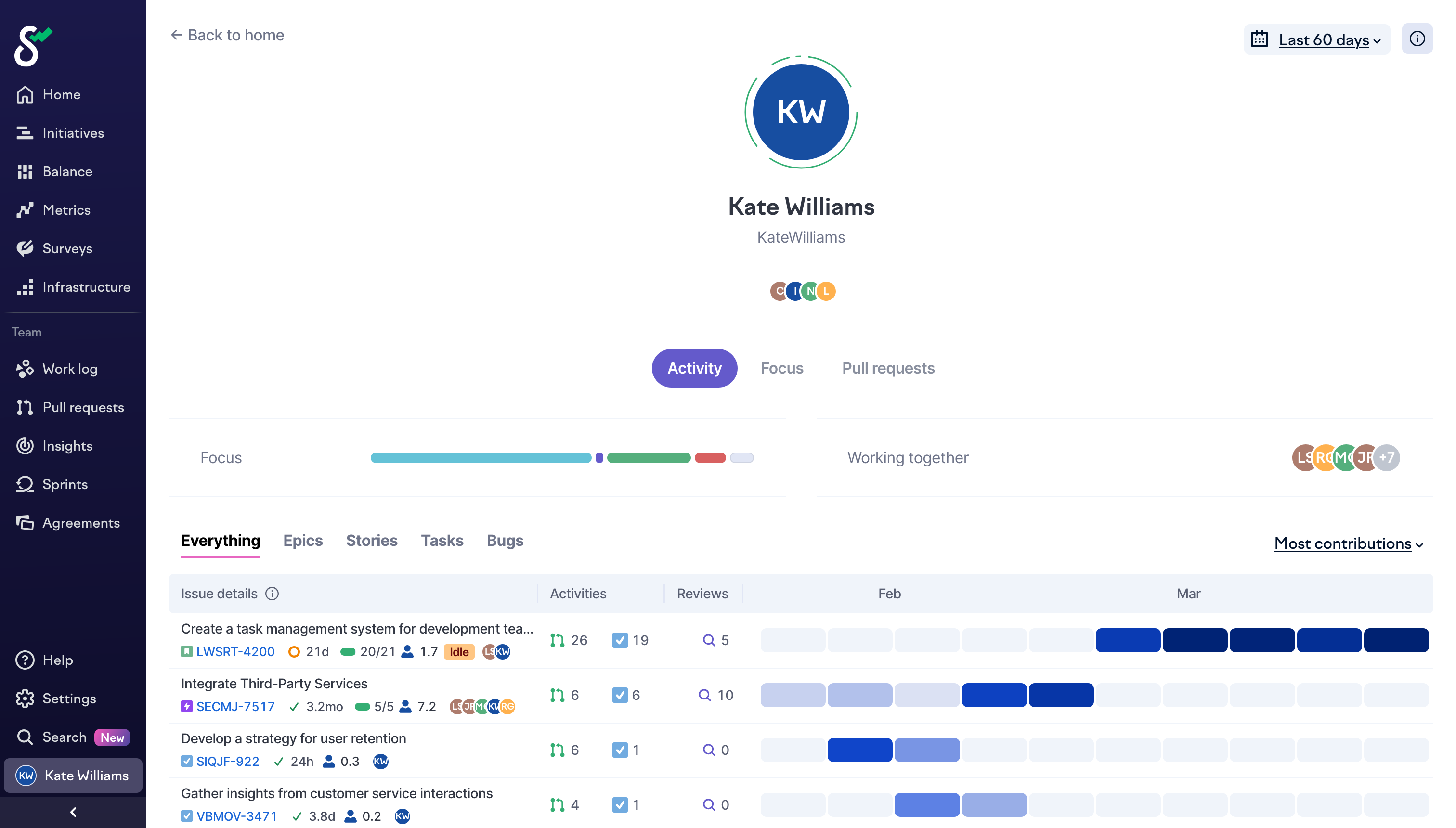The width and height of the screenshot is (1456, 828).
Task: Click the SIQJF-922 task checkbox icon
Action: (x=186, y=761)
